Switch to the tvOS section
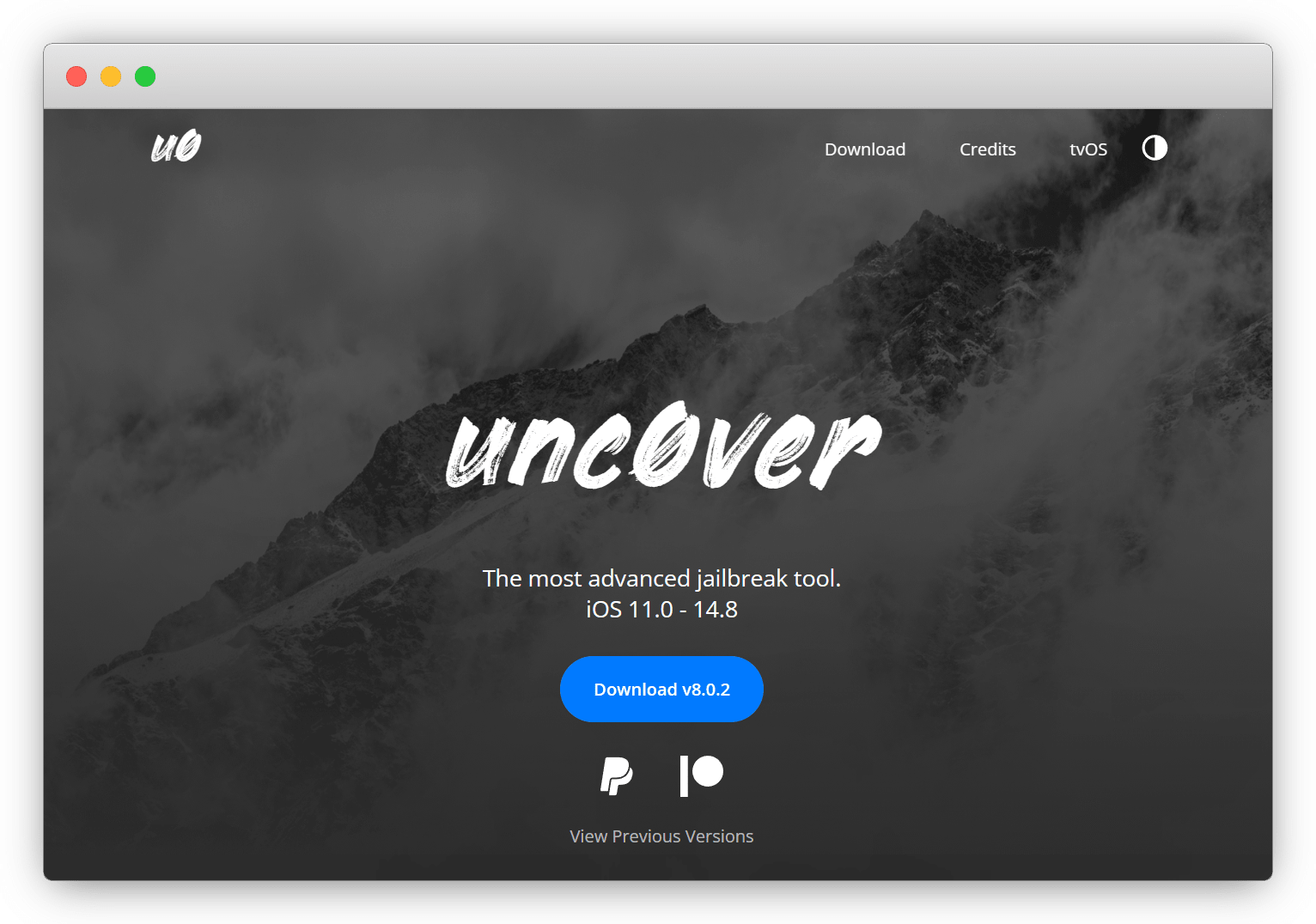This screenshot has height=924, width=1316. click(1088, 149)
